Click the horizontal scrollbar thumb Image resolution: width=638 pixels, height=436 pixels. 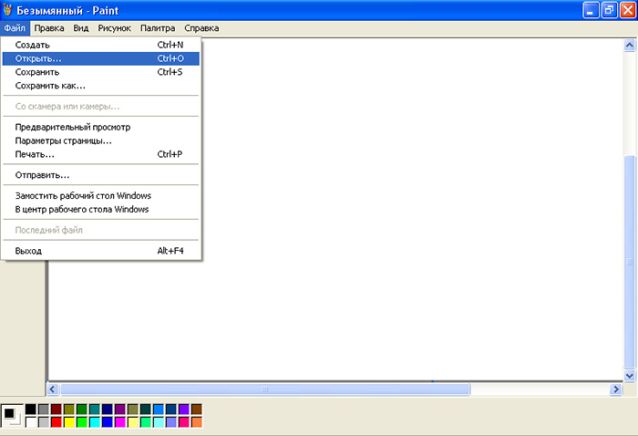click(265, 390)
